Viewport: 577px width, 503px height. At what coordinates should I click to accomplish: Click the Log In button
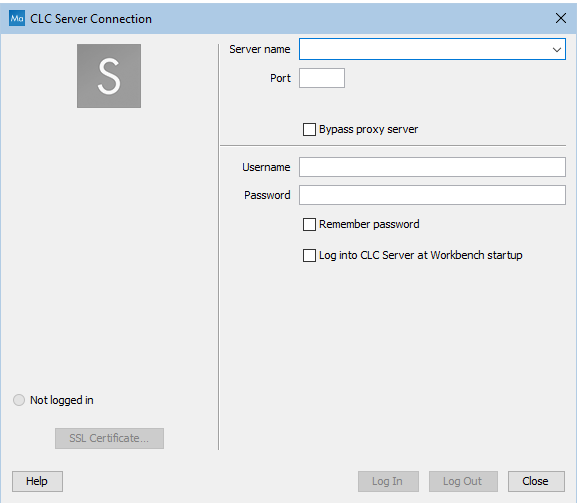(x=388, y=481)
